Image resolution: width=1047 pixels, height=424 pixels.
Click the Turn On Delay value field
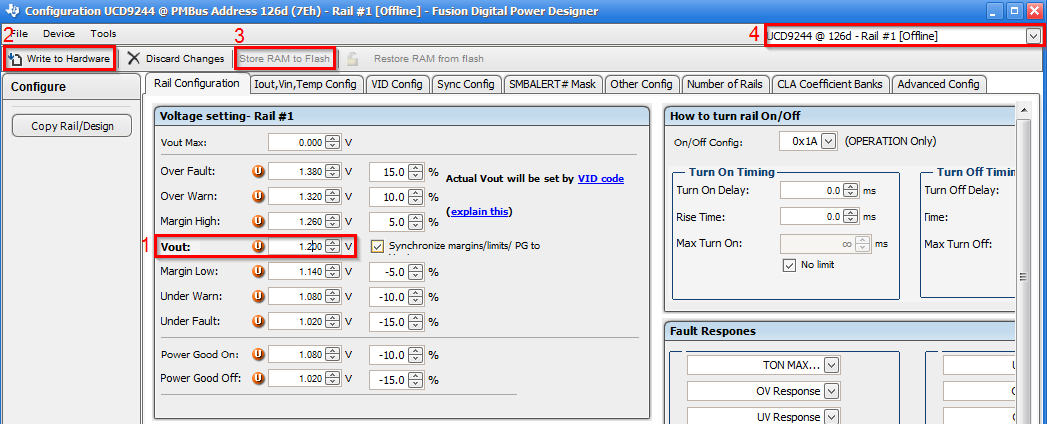click(811, 190)
